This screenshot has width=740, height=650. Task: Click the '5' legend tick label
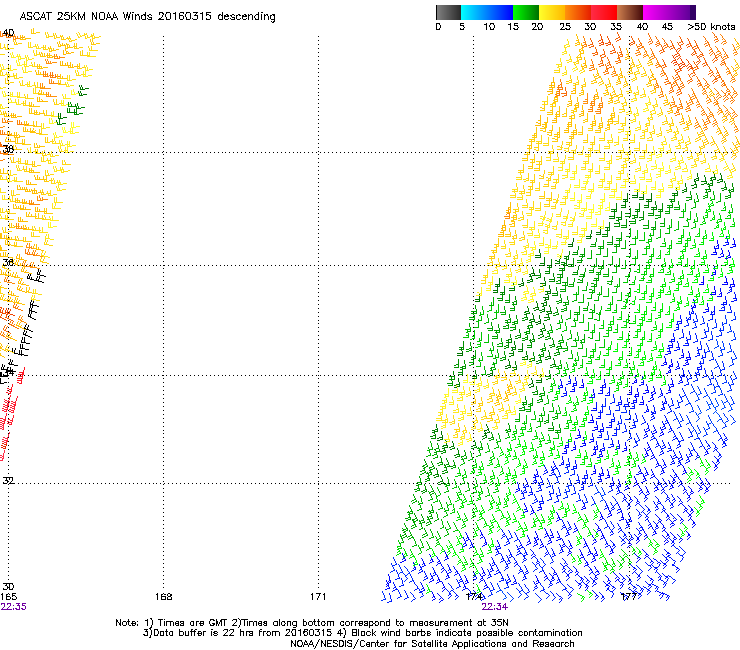coord(462,27)
